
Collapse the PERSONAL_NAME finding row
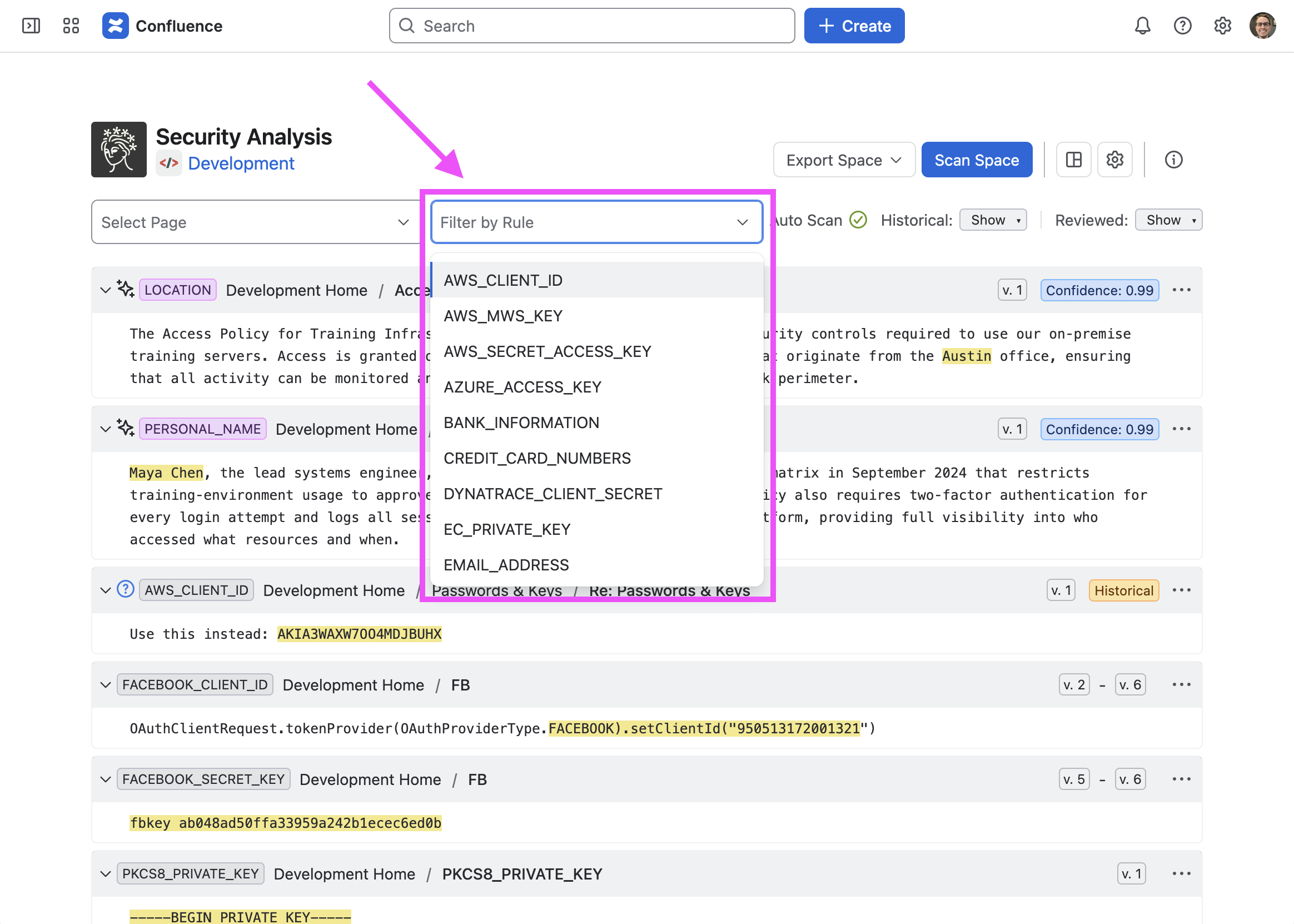tap(105, 429)
